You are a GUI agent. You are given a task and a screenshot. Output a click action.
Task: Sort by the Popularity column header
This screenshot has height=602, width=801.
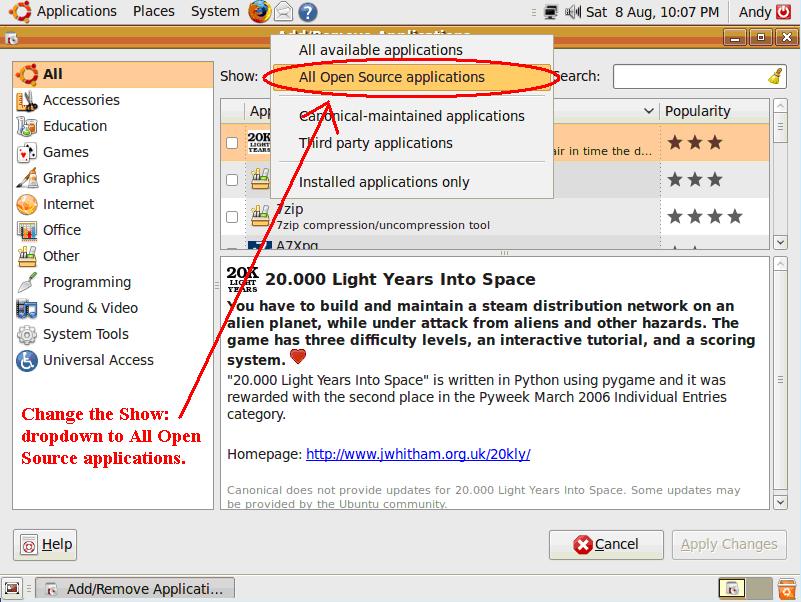pos(714,111)
